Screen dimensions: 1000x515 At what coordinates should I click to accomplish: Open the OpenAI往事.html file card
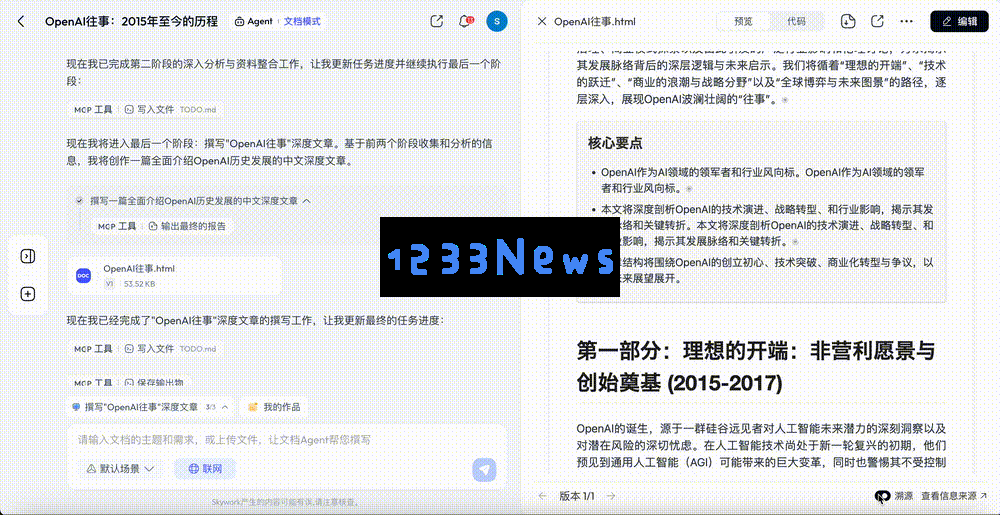pyautogui.click(x=174, y=275)
